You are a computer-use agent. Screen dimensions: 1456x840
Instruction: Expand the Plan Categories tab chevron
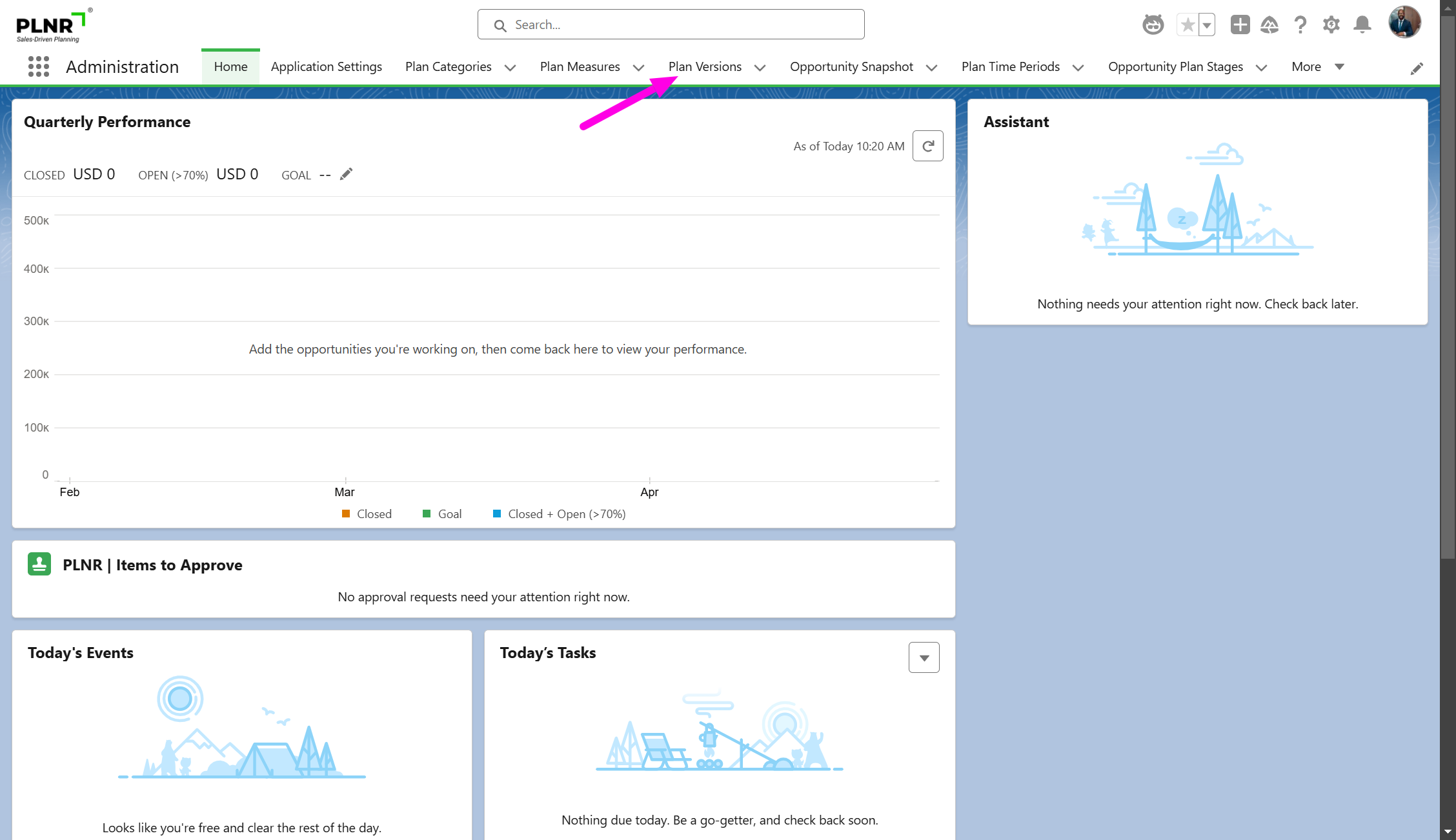point(510,68)
